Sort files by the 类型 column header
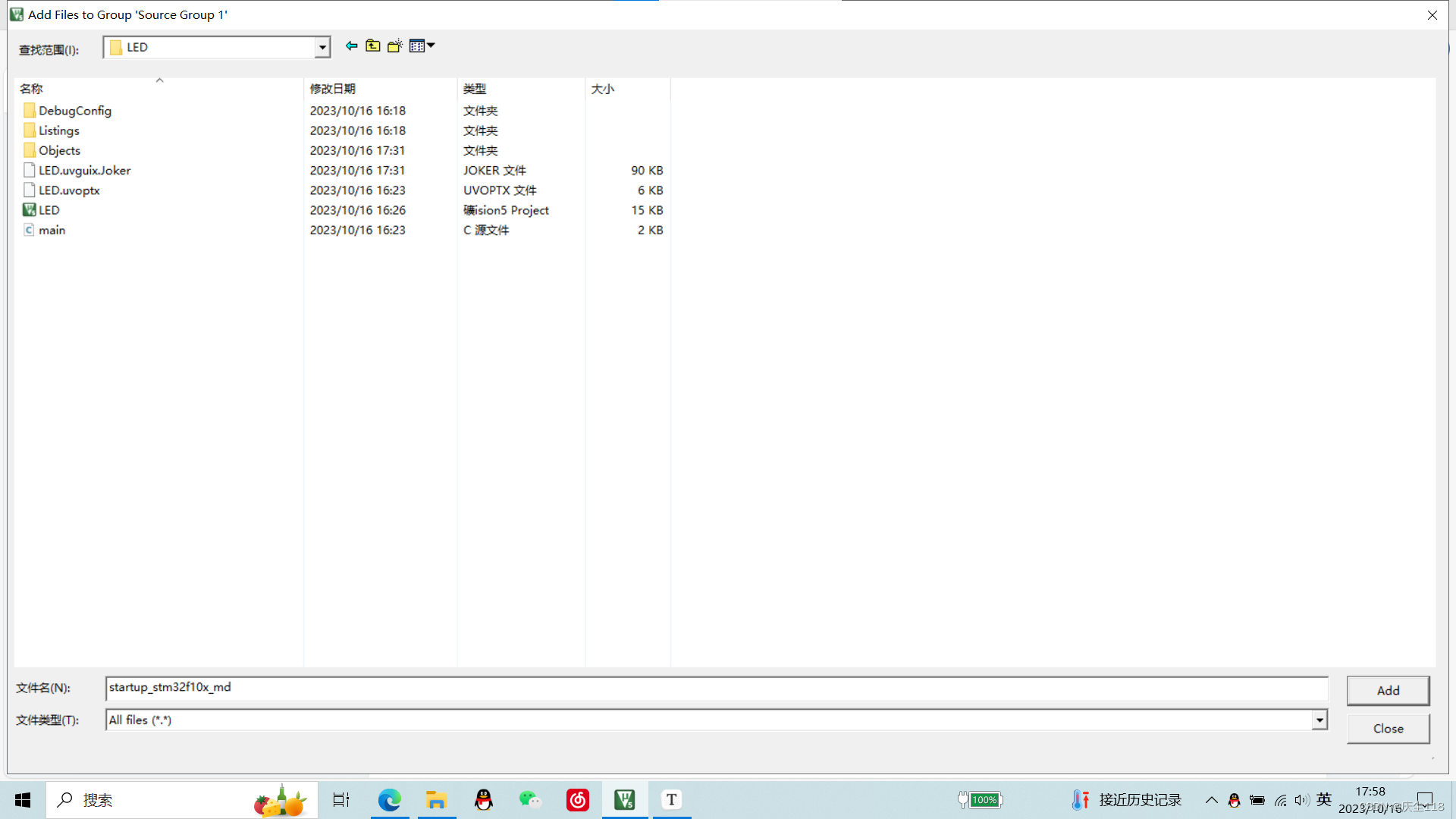 [475, 89]
